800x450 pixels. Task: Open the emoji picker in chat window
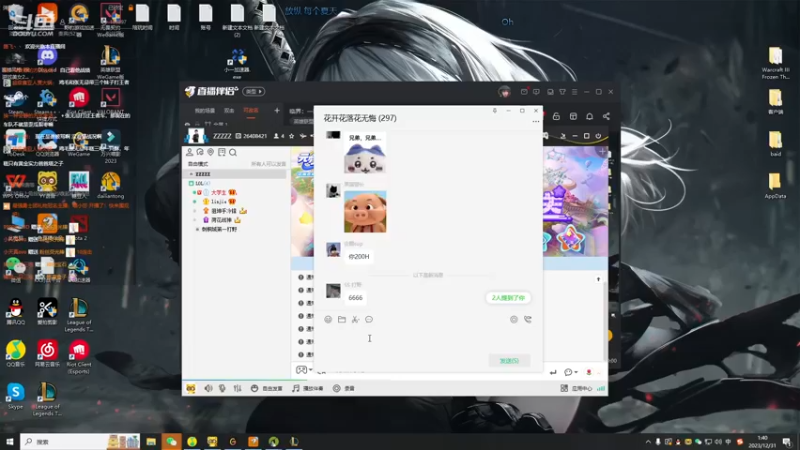click(x=328, y=319)
